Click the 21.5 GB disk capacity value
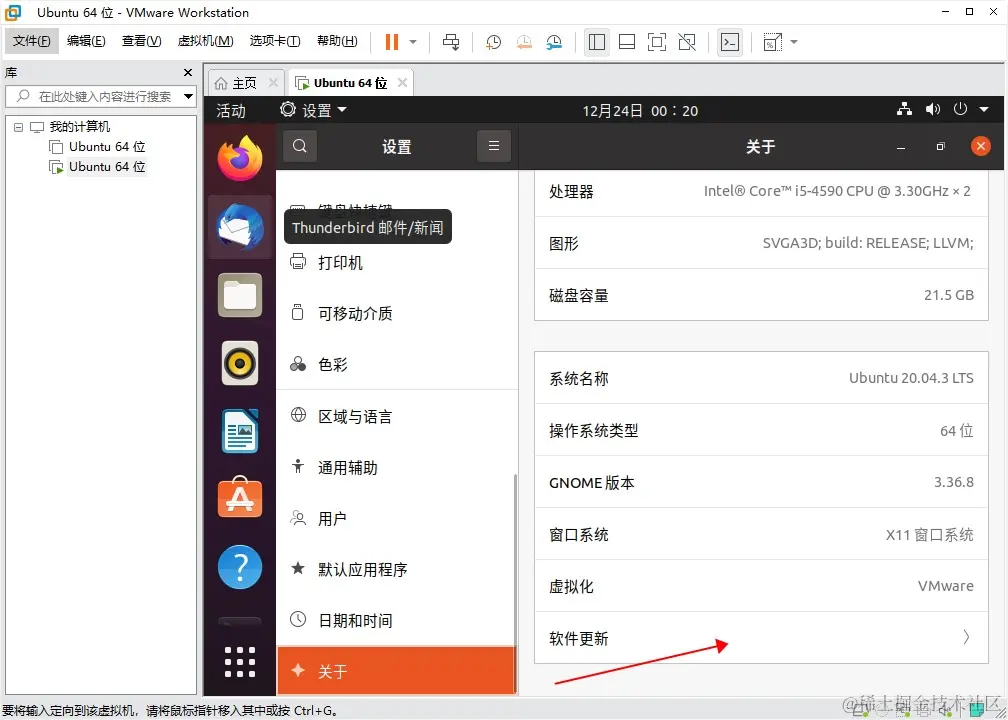The width and height of the screenshot is (1008, 720). (949, 295)
